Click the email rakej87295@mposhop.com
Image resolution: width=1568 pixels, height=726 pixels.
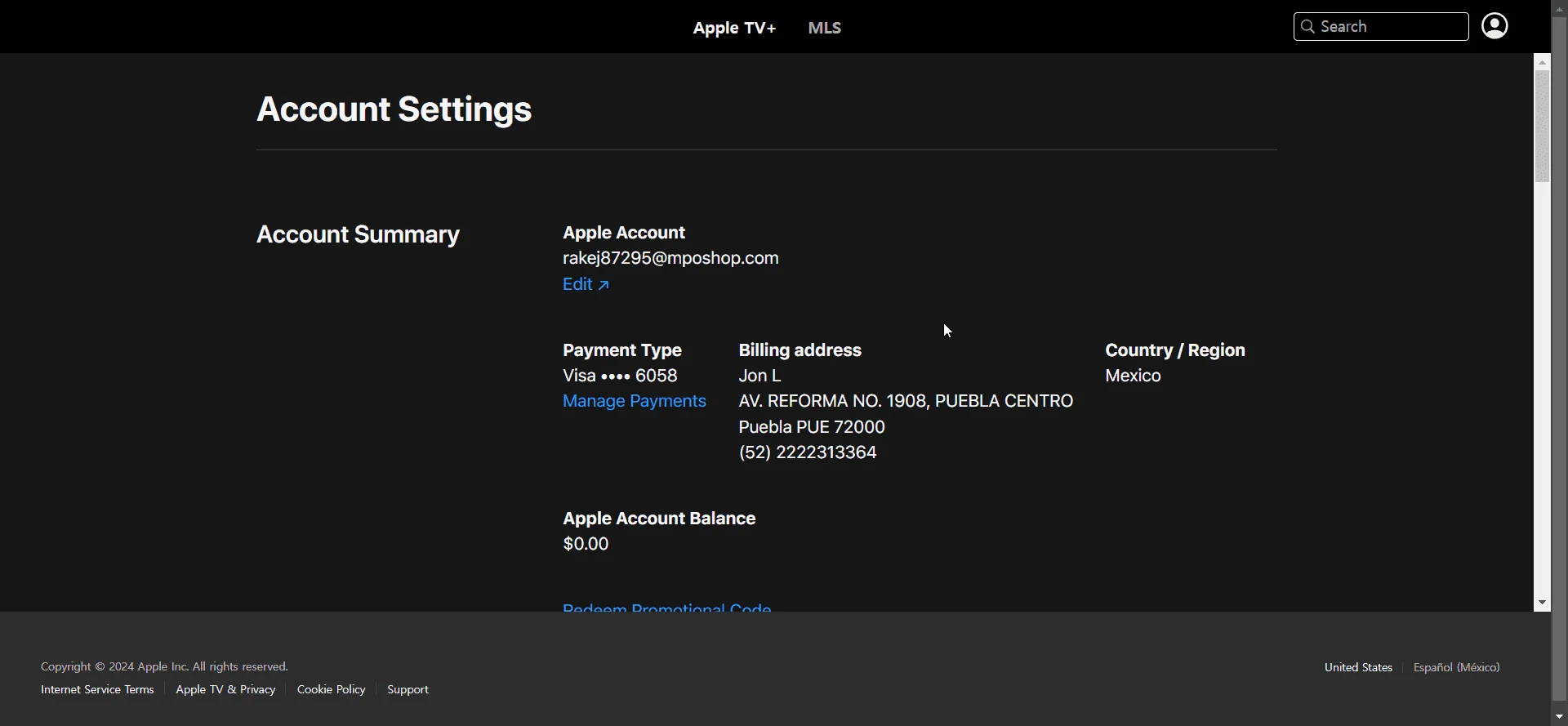pyautogui.click(x=670, y=258)
